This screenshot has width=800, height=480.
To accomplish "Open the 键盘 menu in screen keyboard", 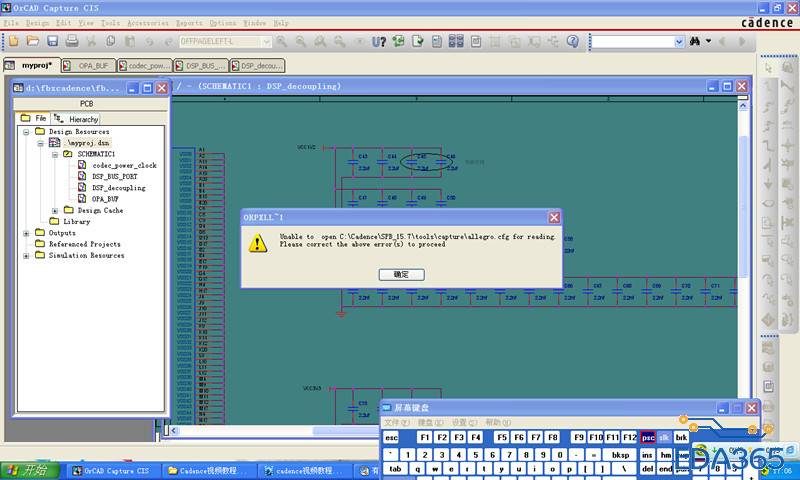I will [x=431, y=422].
